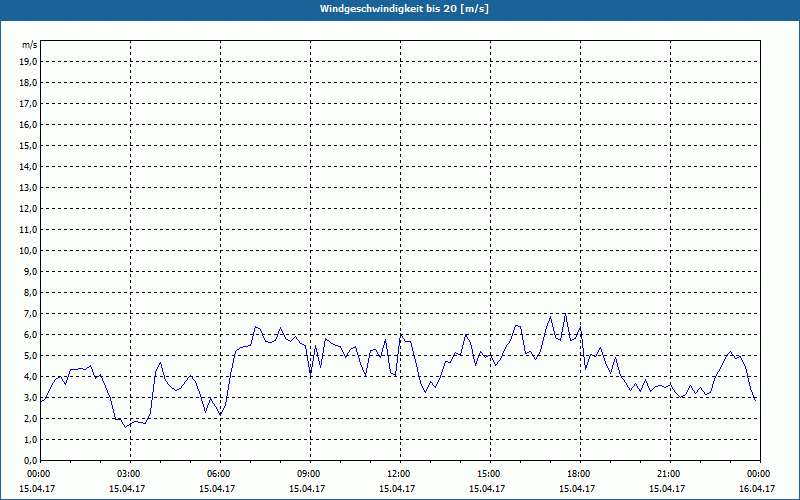
Task: Click the "12,0" y-axis label
Action: point(29,209)
